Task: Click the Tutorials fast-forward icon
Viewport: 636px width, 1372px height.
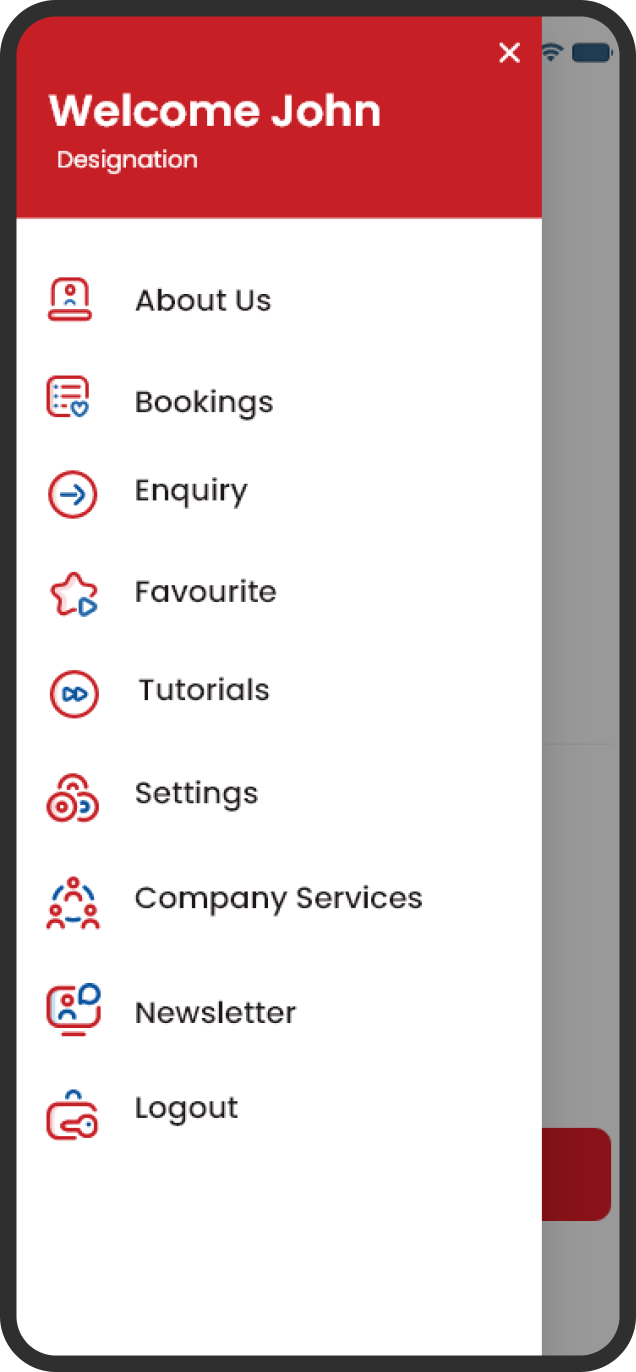Action: pyautogui.click(x=74, y=694)
